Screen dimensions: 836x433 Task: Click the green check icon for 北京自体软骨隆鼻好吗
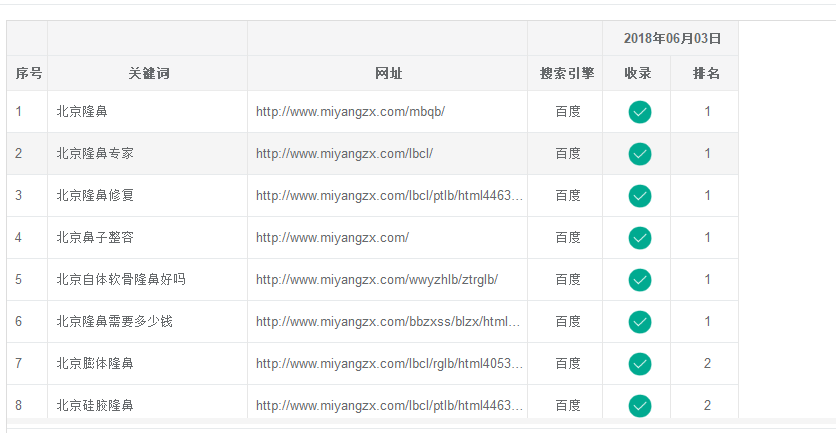(x=640, y=280)
